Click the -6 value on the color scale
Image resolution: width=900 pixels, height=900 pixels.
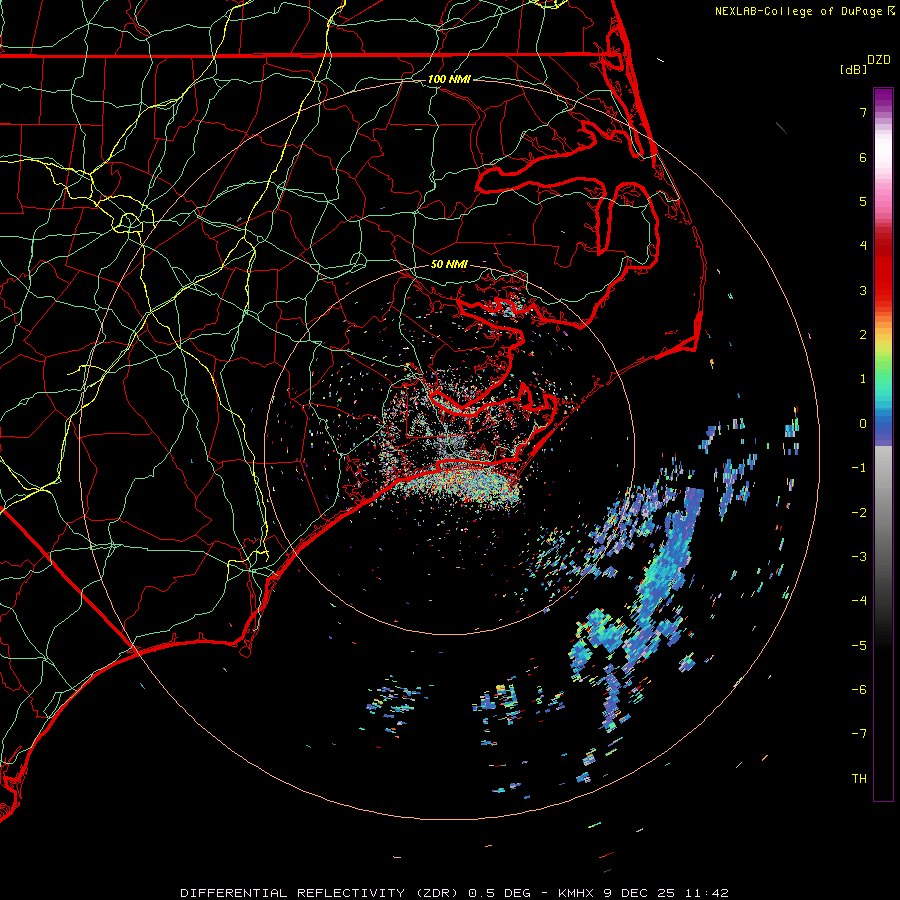859,690
